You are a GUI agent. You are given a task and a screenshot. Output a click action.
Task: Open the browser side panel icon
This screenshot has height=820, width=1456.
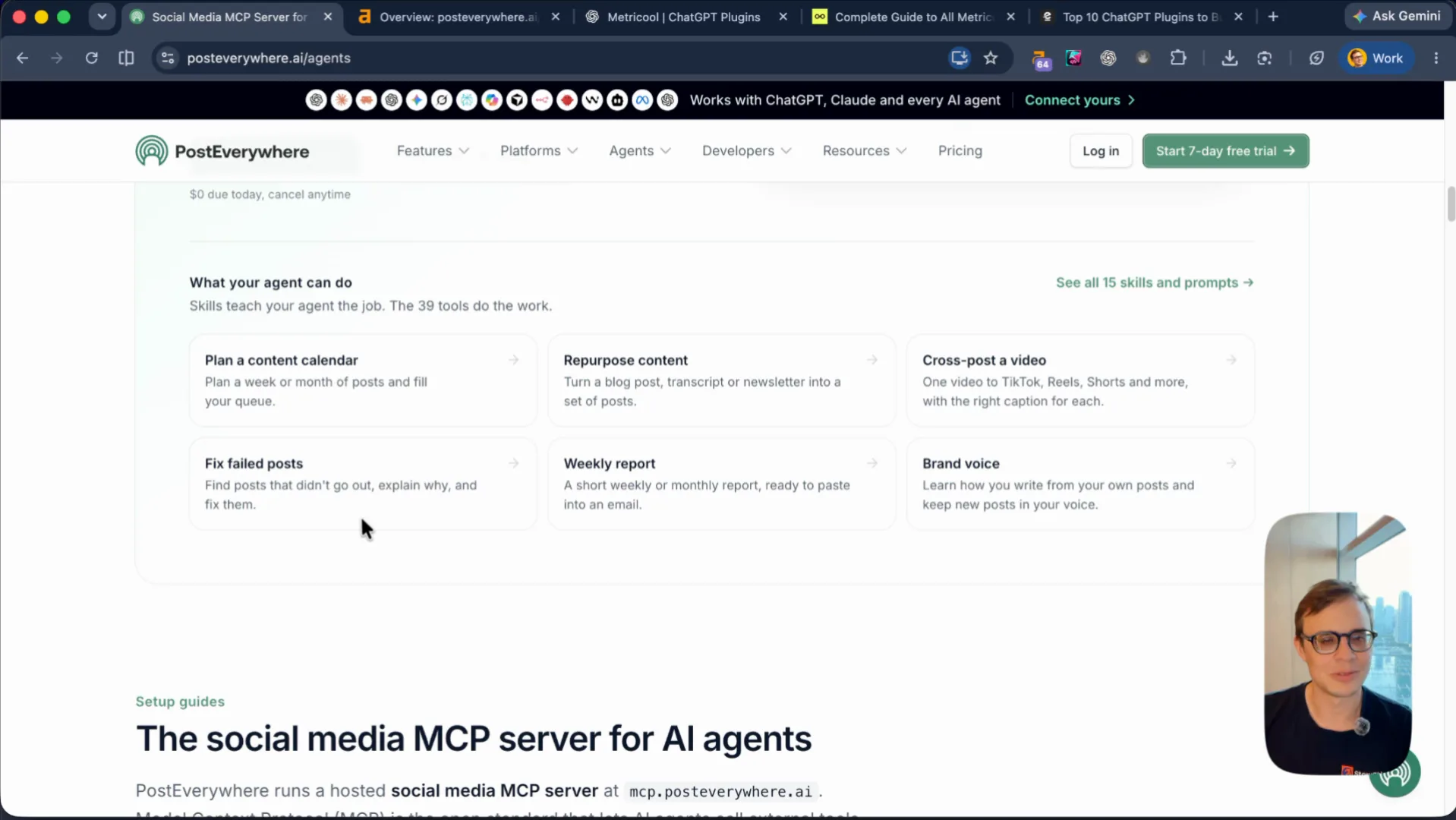pyautogui.click(x=127, y=58)
